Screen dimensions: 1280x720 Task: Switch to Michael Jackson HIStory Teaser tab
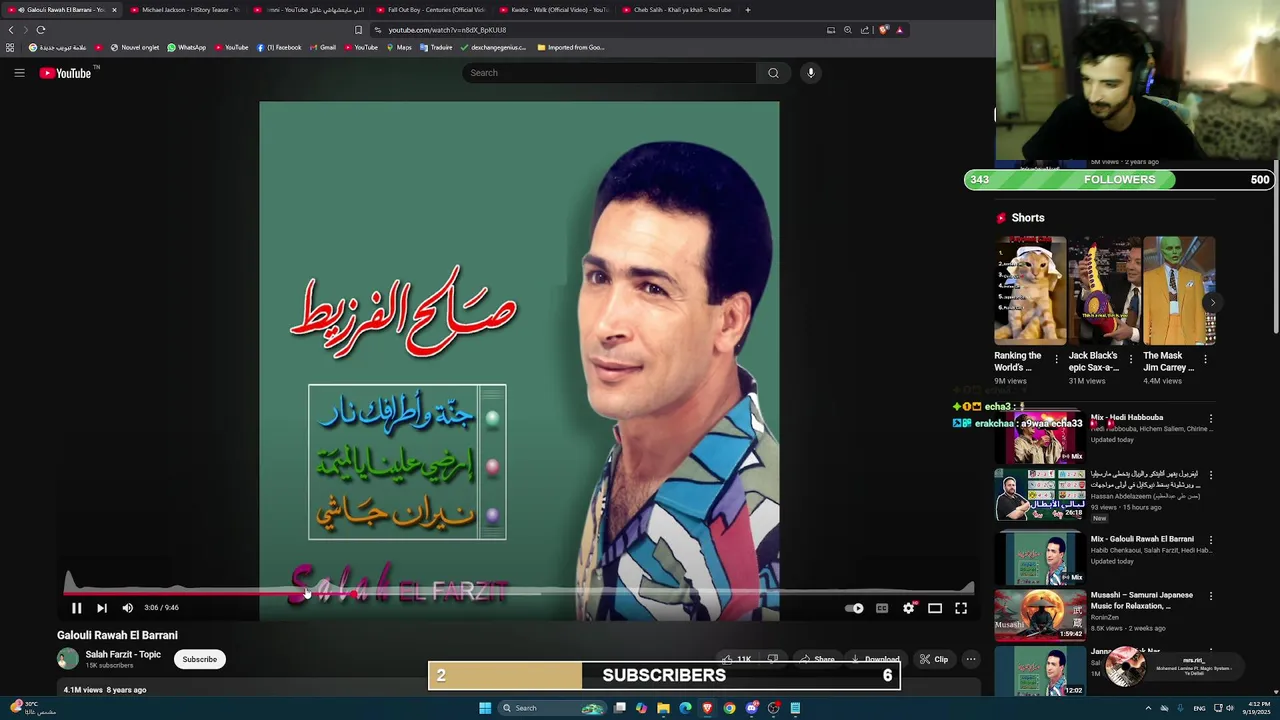point(184,10)
